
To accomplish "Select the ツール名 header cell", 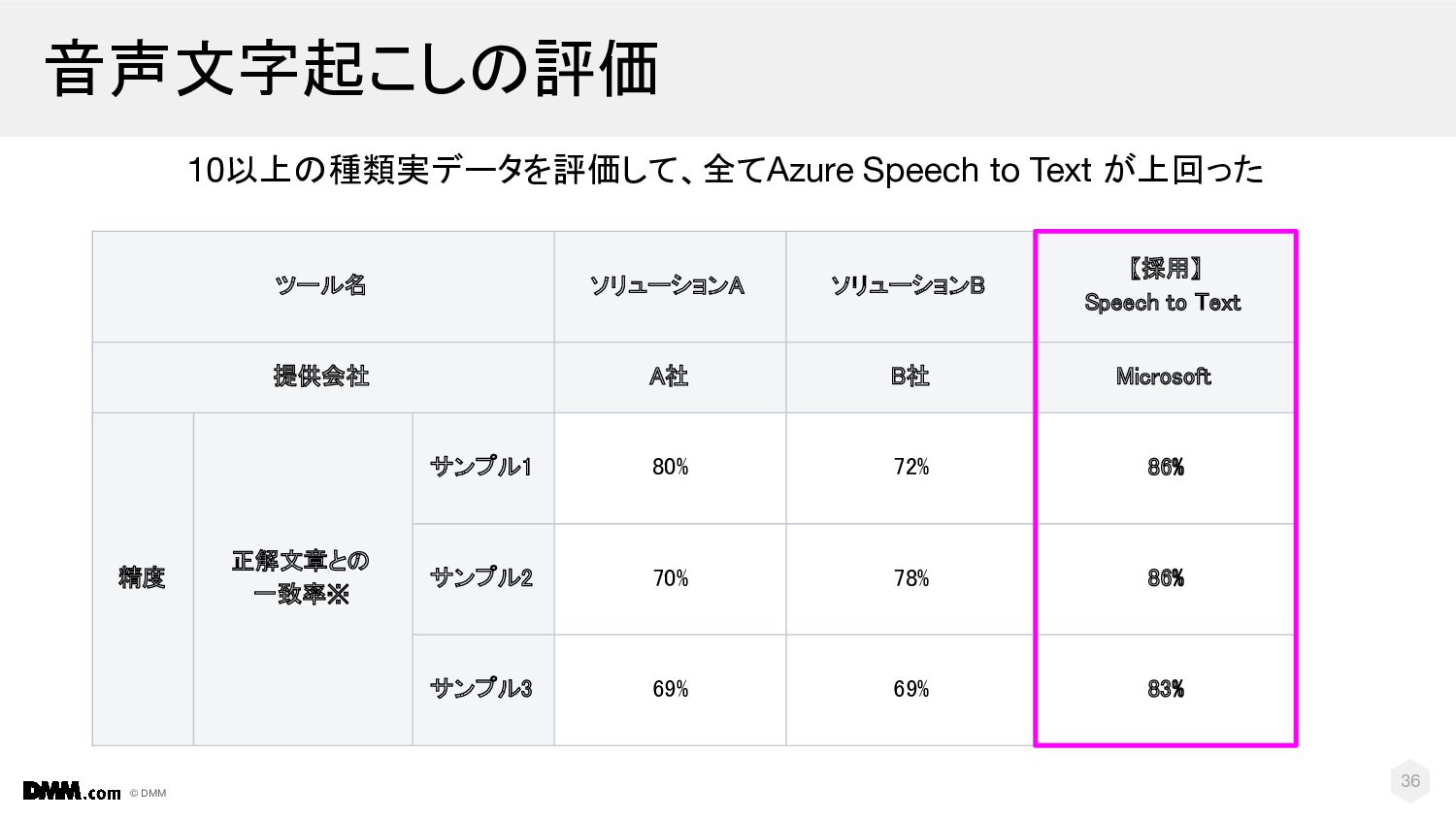I will [x=323, y=286].
